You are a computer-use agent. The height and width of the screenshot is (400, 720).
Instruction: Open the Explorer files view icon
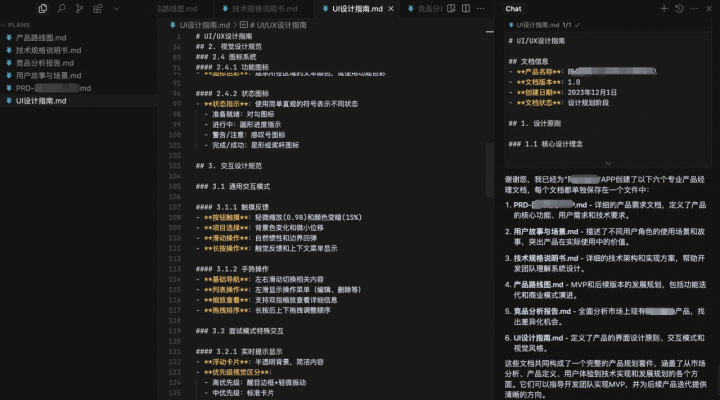click(43, 8)
